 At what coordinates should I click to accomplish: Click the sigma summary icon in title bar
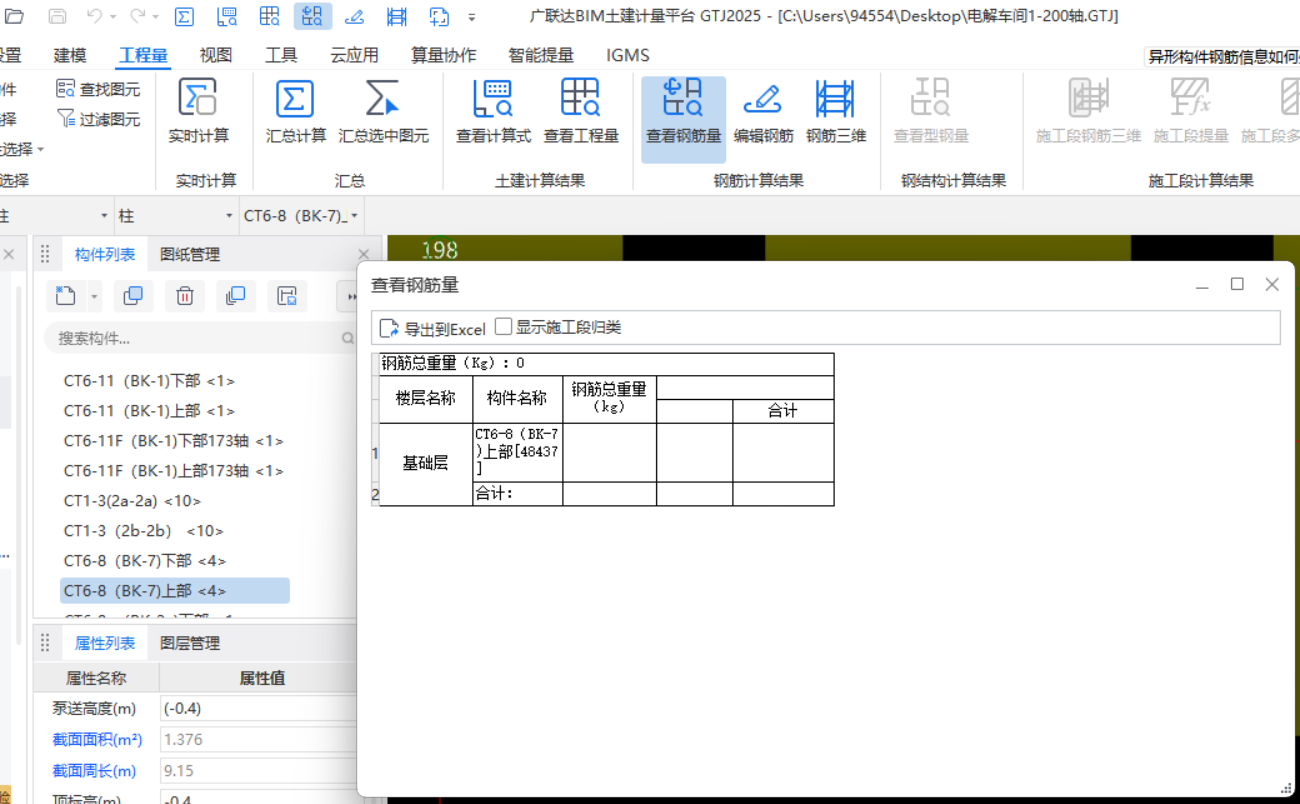pos(184,16)
